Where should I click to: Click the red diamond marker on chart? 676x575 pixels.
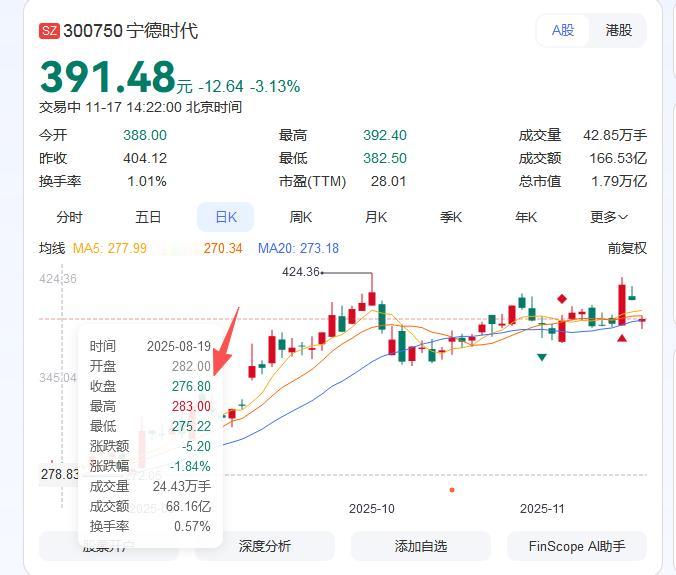(562, 299)
